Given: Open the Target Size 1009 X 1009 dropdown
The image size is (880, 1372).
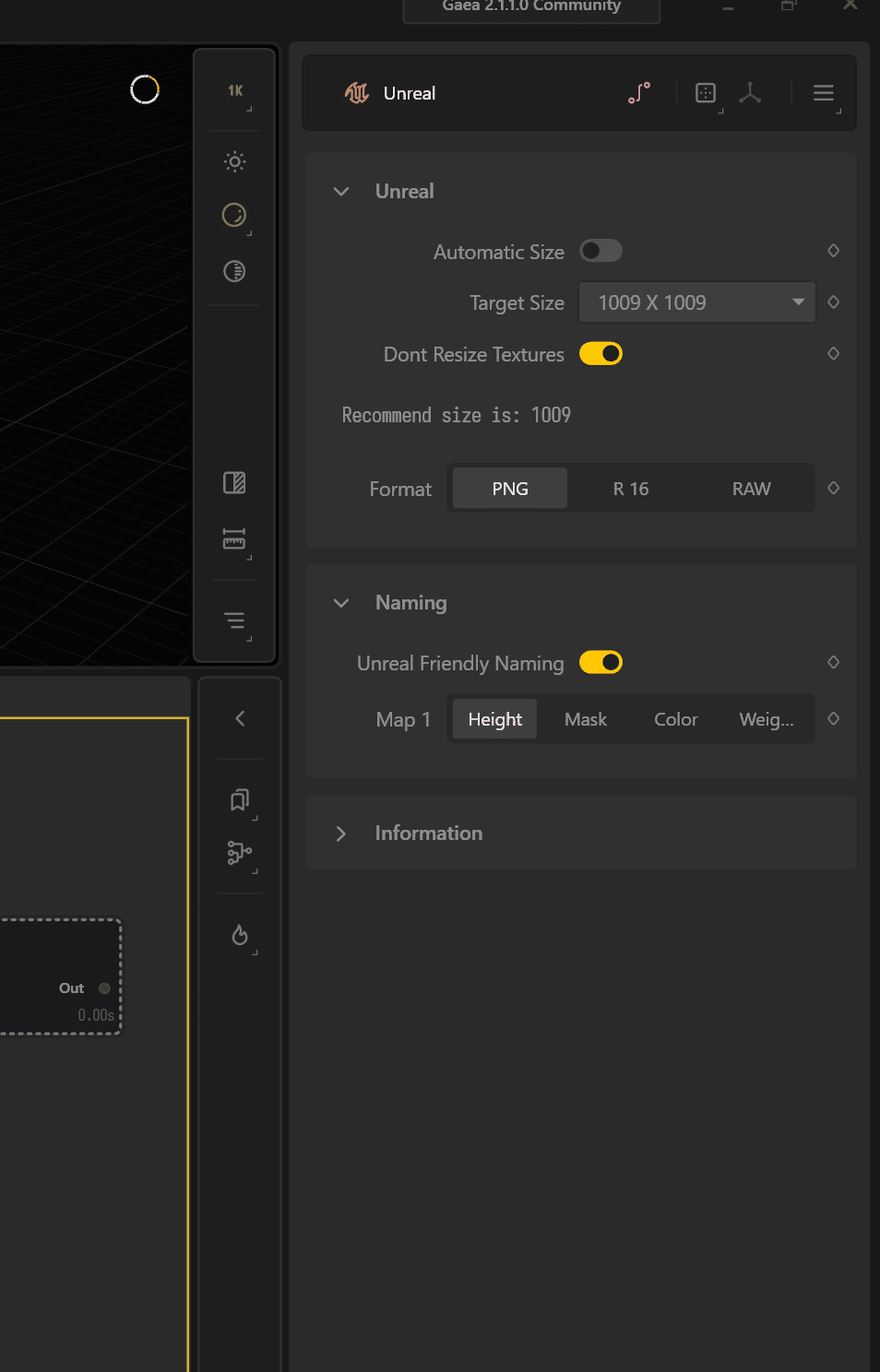Looking at the screenshot, I should 697,302.
